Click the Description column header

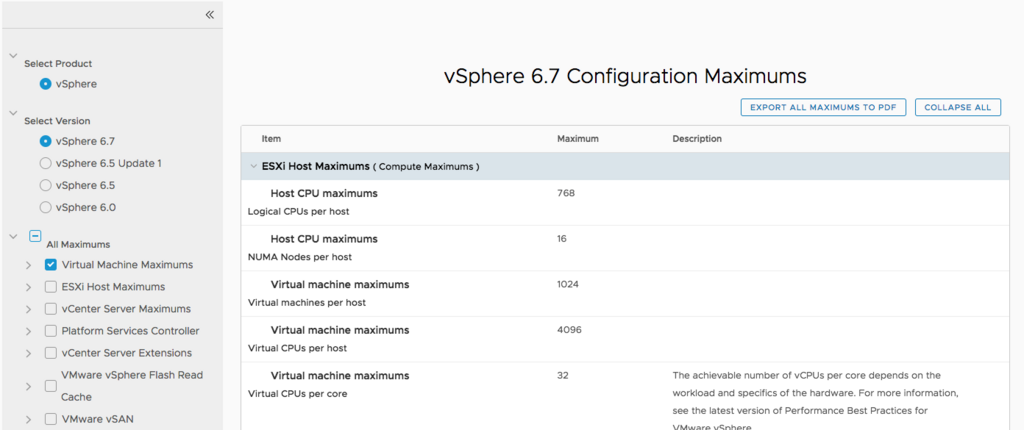pos(697,139)
